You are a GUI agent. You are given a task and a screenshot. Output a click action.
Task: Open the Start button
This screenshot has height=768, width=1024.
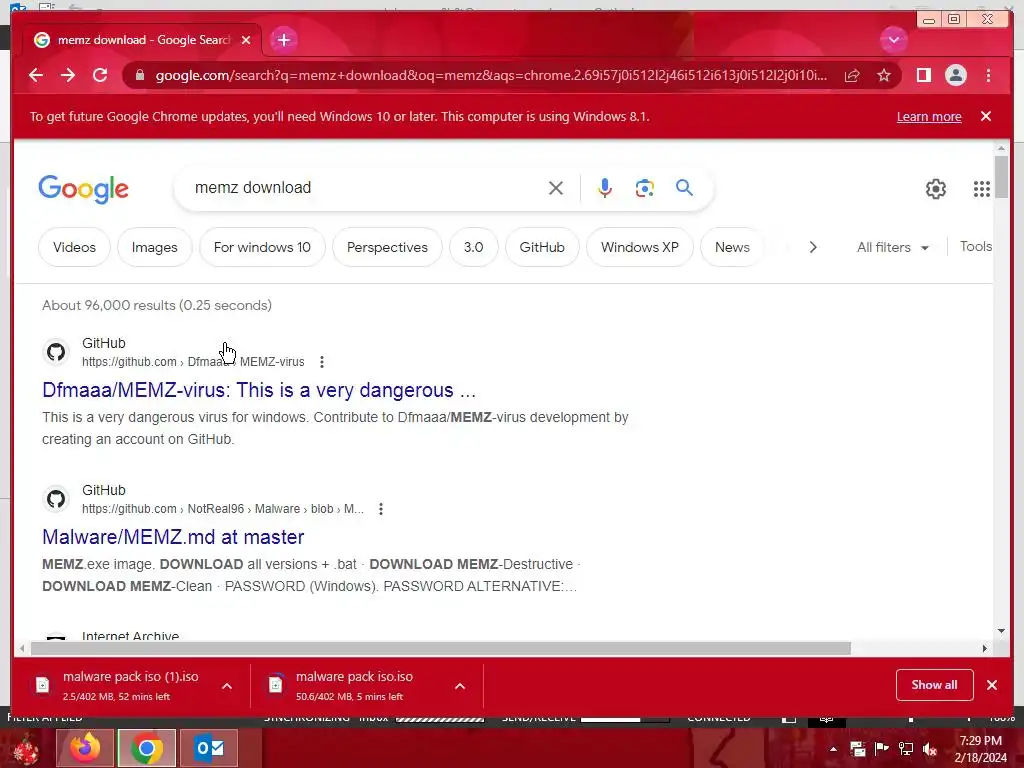point(26,749)
